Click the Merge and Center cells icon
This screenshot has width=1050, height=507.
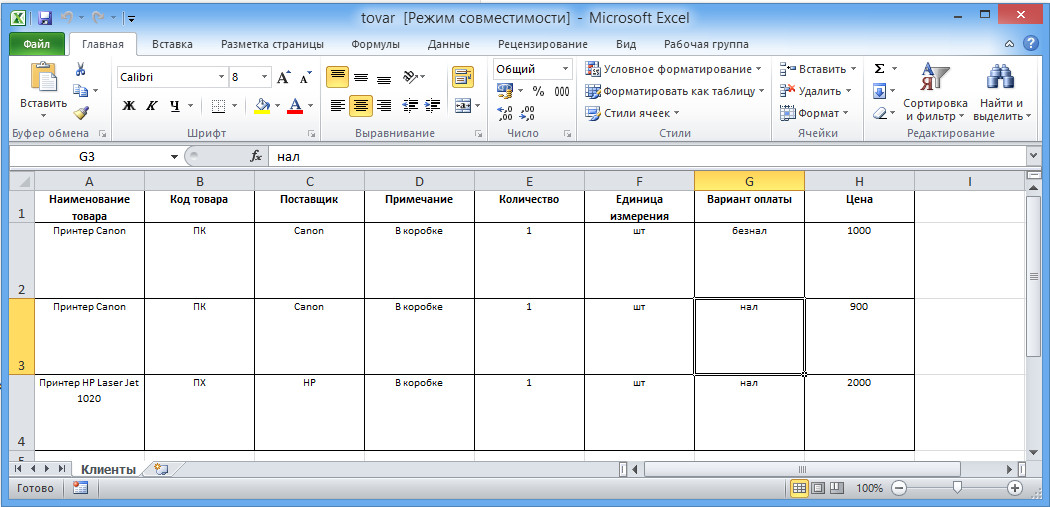(463, 105)
